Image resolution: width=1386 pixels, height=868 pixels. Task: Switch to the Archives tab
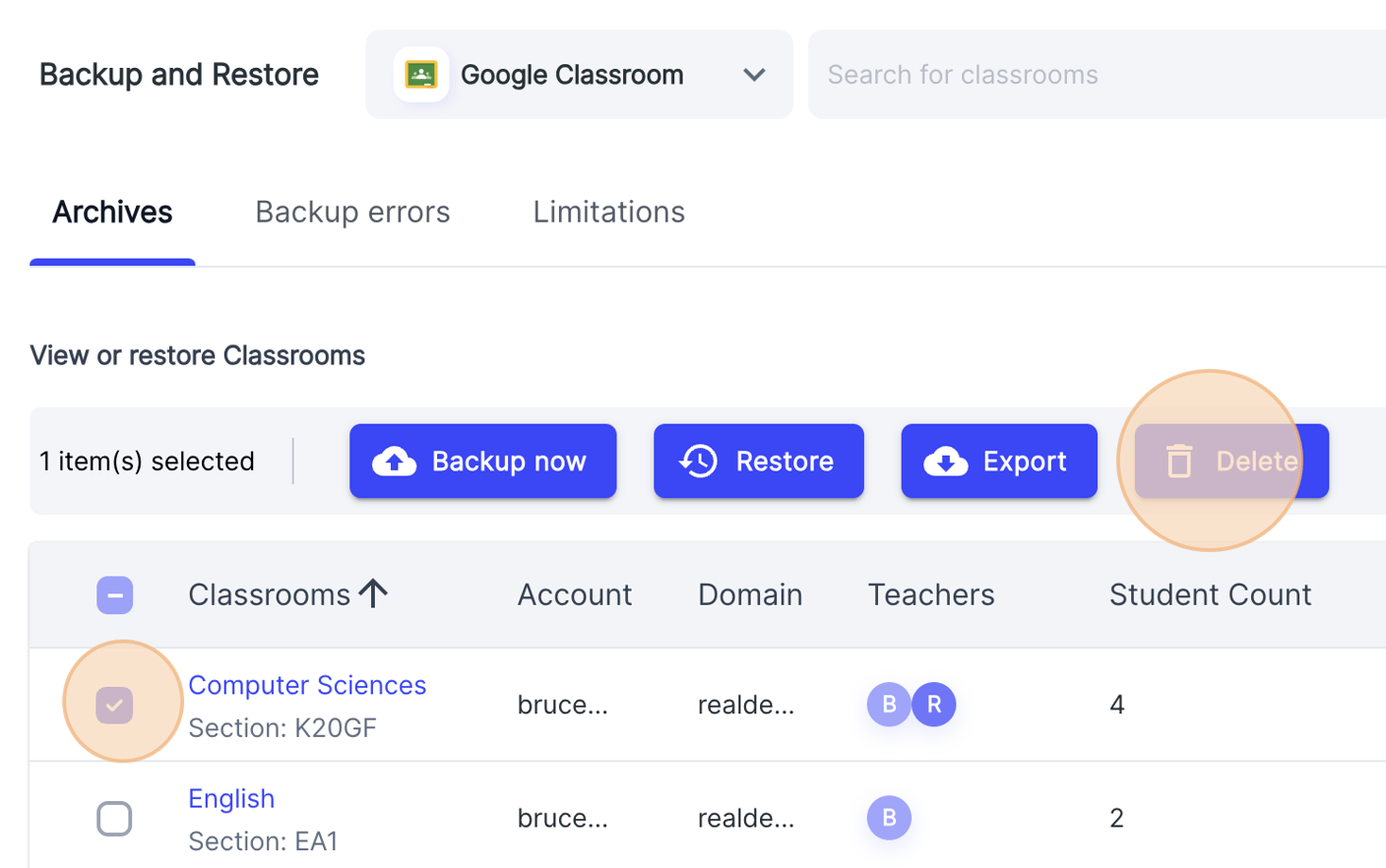(x=112, y=211)
